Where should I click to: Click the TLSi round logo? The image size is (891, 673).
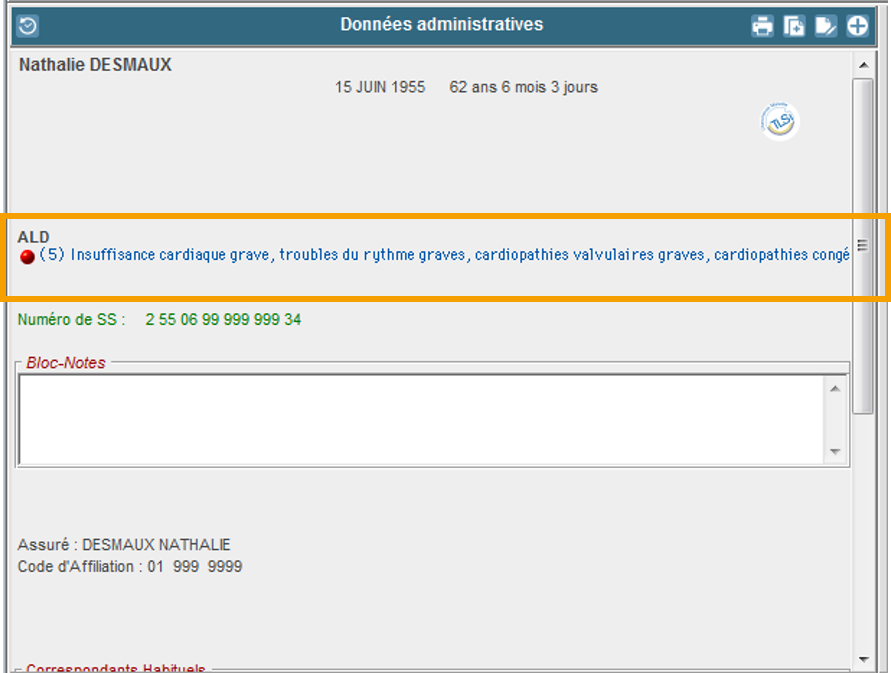(x=780, y=121)
